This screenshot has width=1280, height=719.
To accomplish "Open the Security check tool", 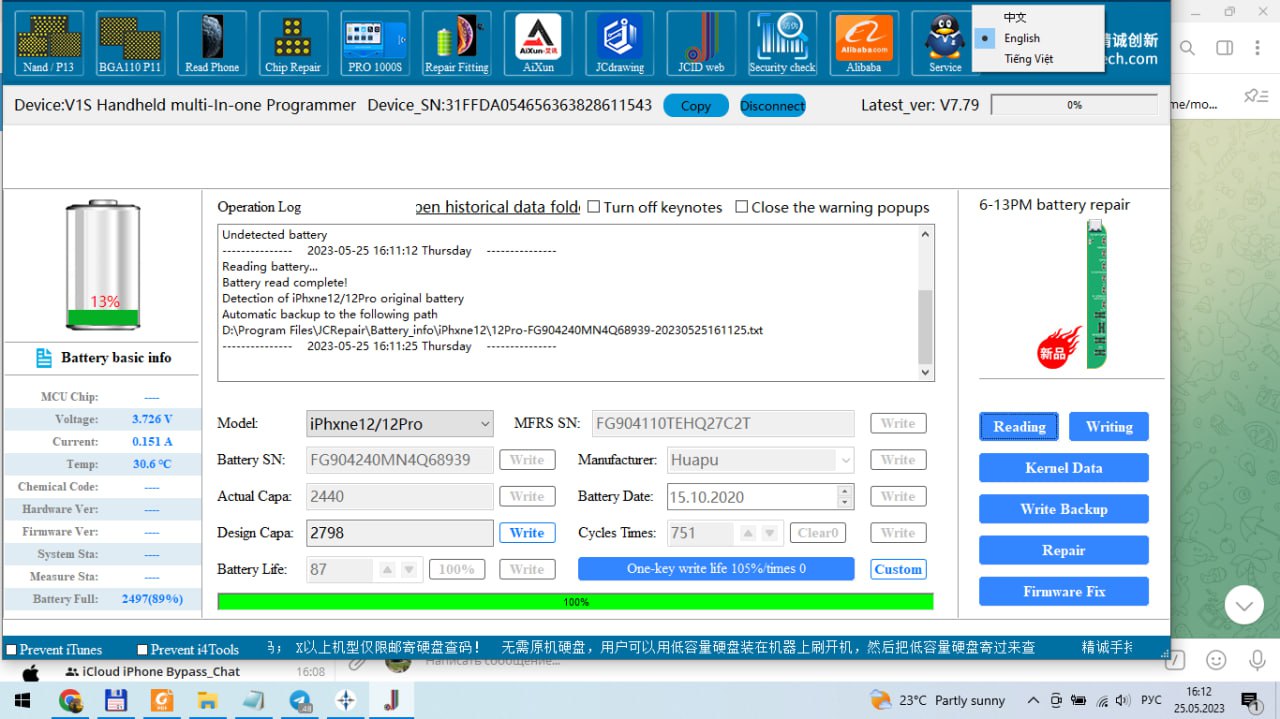I will click(x=782, y=43).
